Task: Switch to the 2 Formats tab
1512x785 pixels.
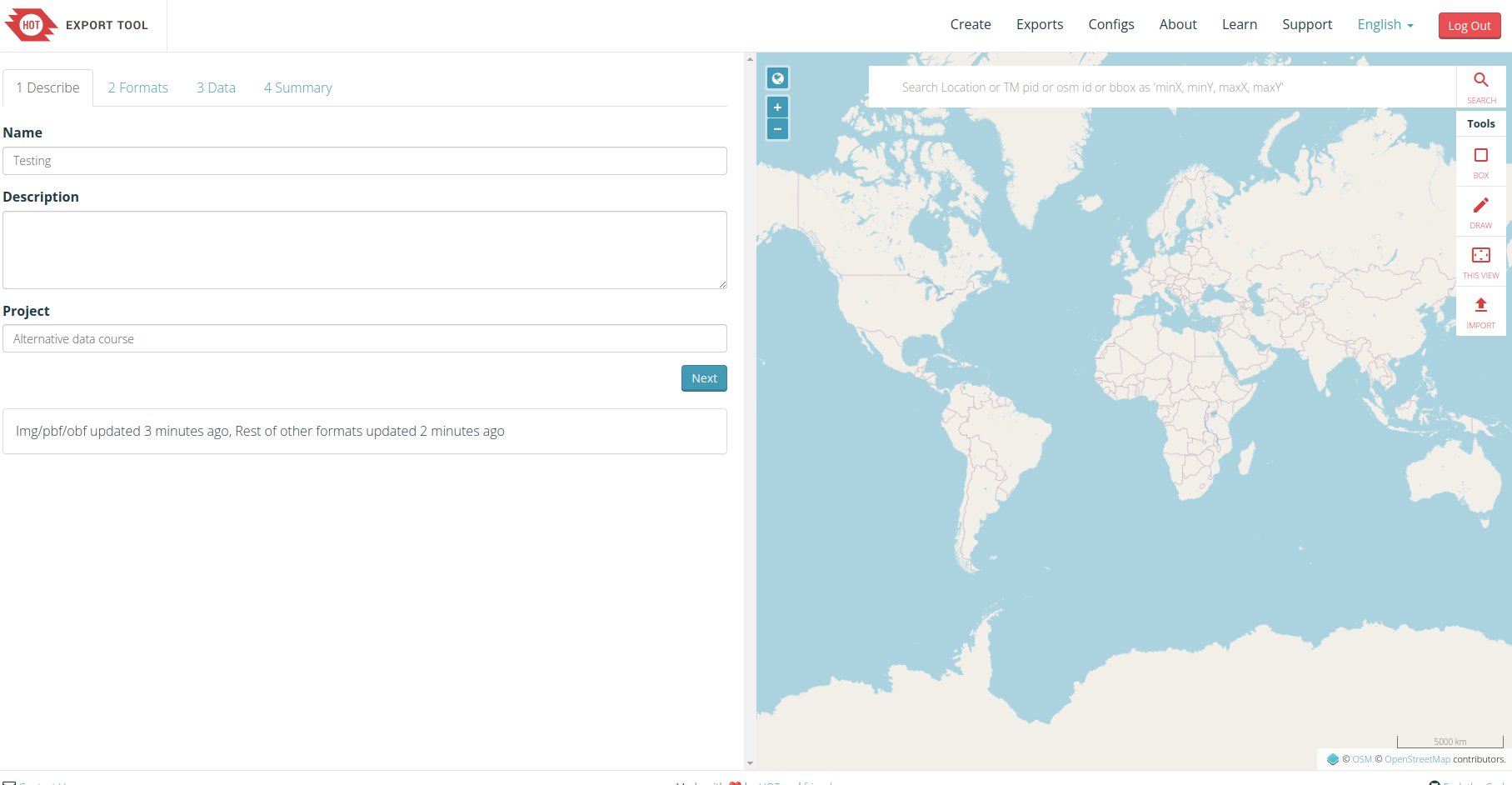Action: pos(137,87)
